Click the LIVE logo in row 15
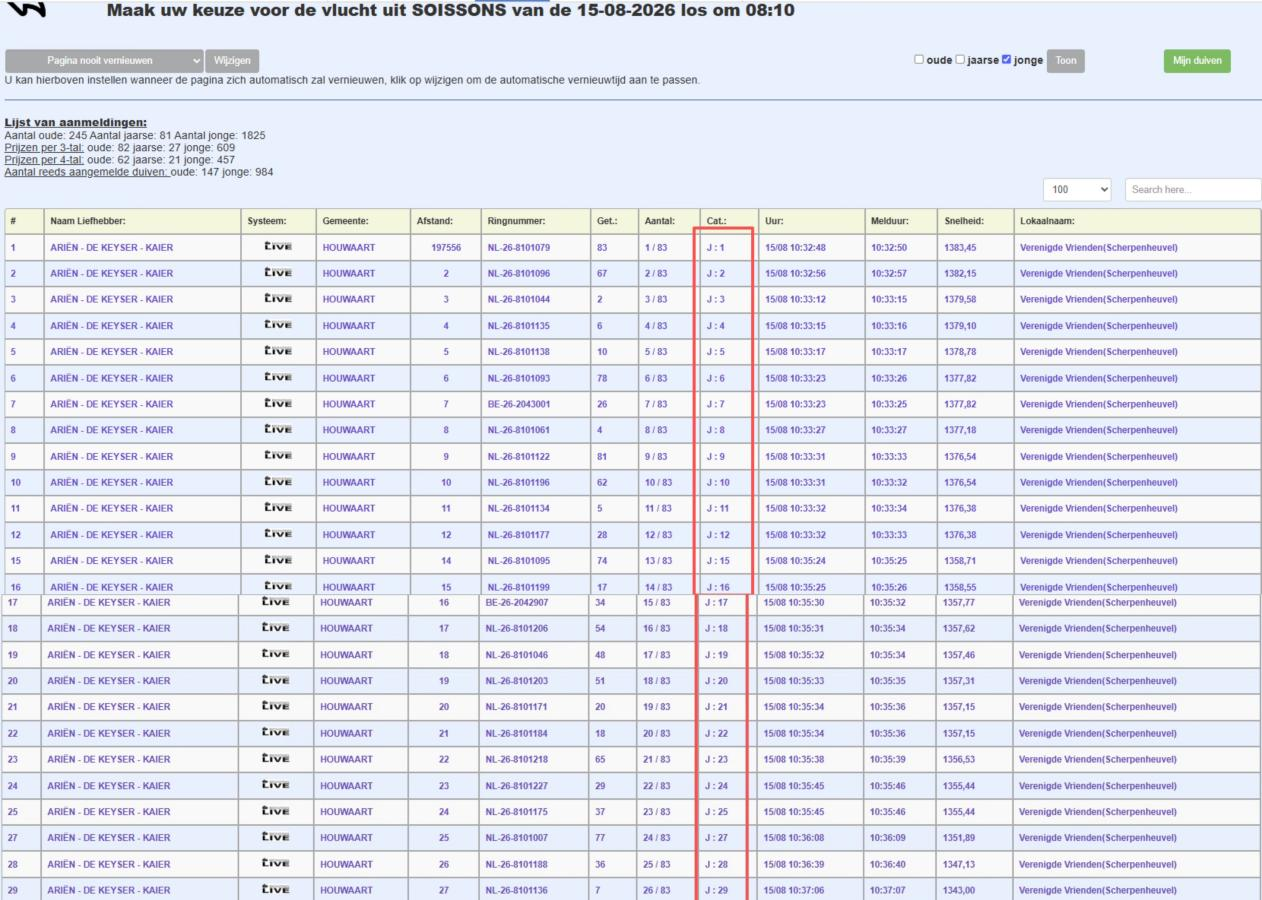The width and height of the screenshot is (1262, 900). (x=276, y=560)
